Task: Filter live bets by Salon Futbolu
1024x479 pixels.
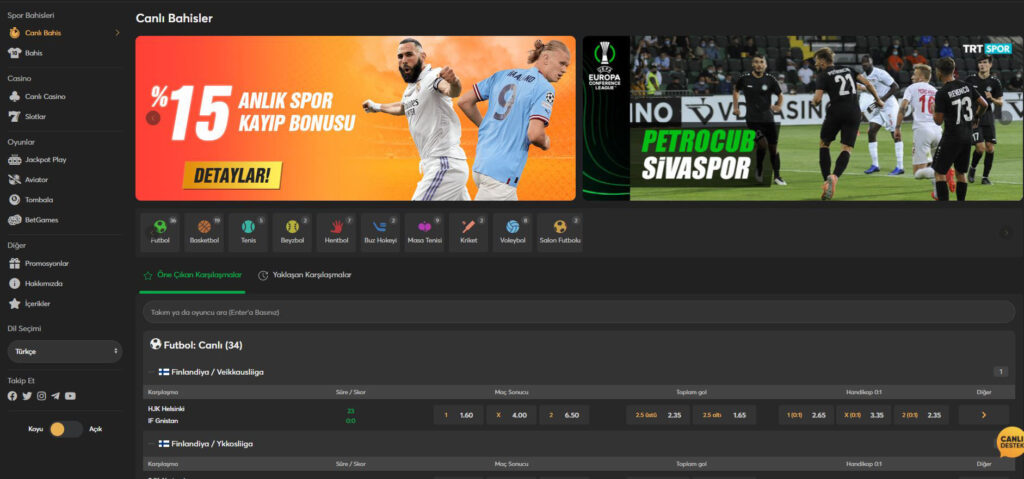Action: (560, 232)
